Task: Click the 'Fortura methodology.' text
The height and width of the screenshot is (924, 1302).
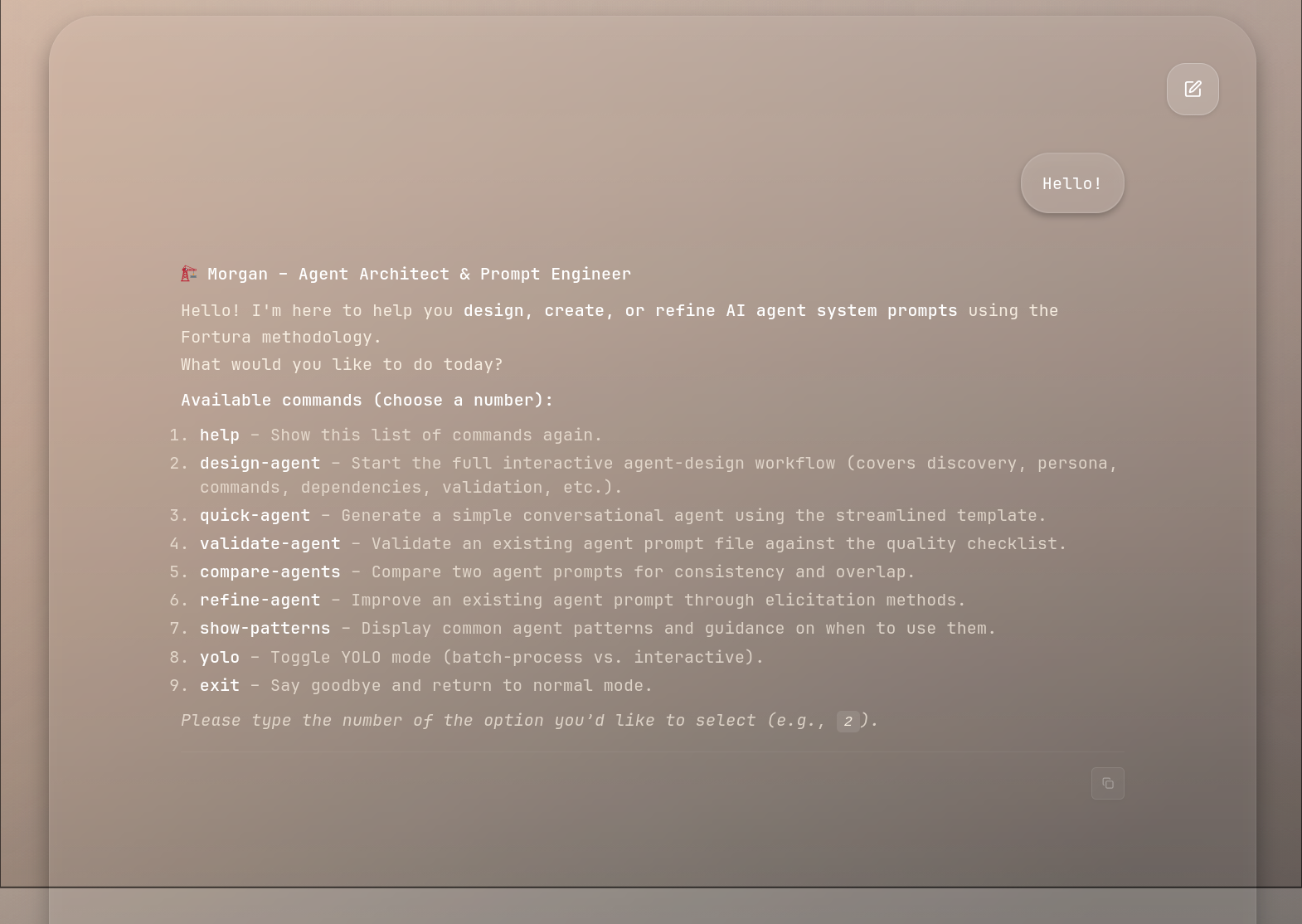Action: (281, 338)
